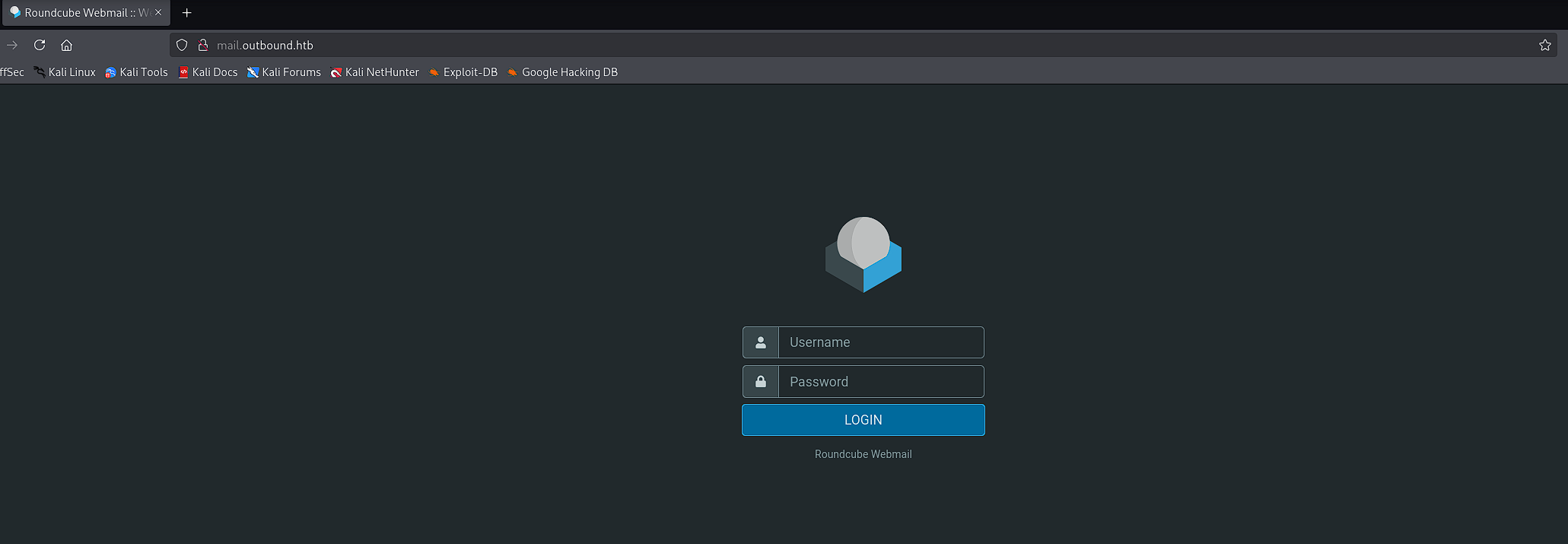
Task: Click the user icon beside the Username field
Action: coord(760,342)
